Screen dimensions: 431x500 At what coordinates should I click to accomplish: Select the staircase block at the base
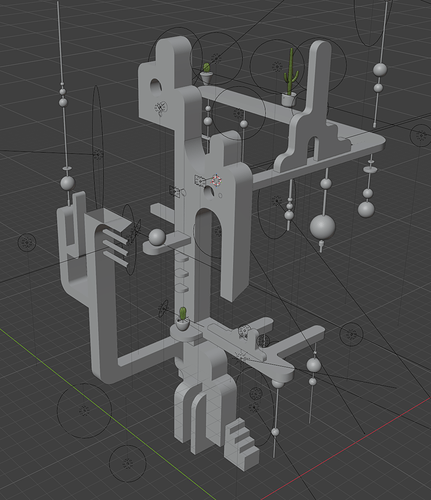click(241, 444)
